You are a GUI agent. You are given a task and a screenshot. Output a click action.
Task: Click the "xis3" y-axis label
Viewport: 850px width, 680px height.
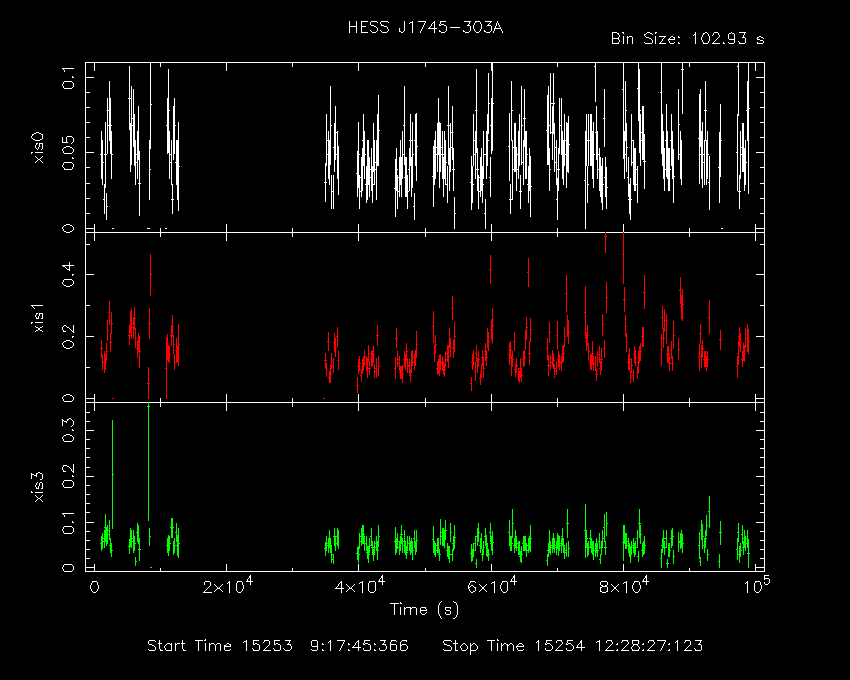38,487
